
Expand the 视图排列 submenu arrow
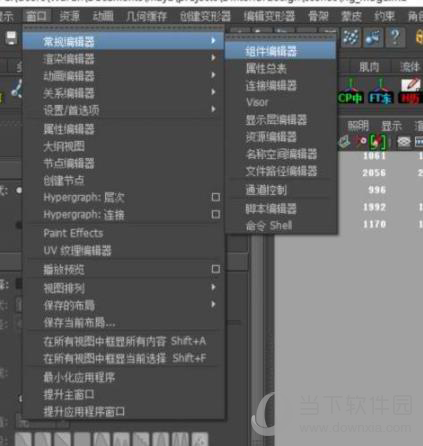point(213,287)
